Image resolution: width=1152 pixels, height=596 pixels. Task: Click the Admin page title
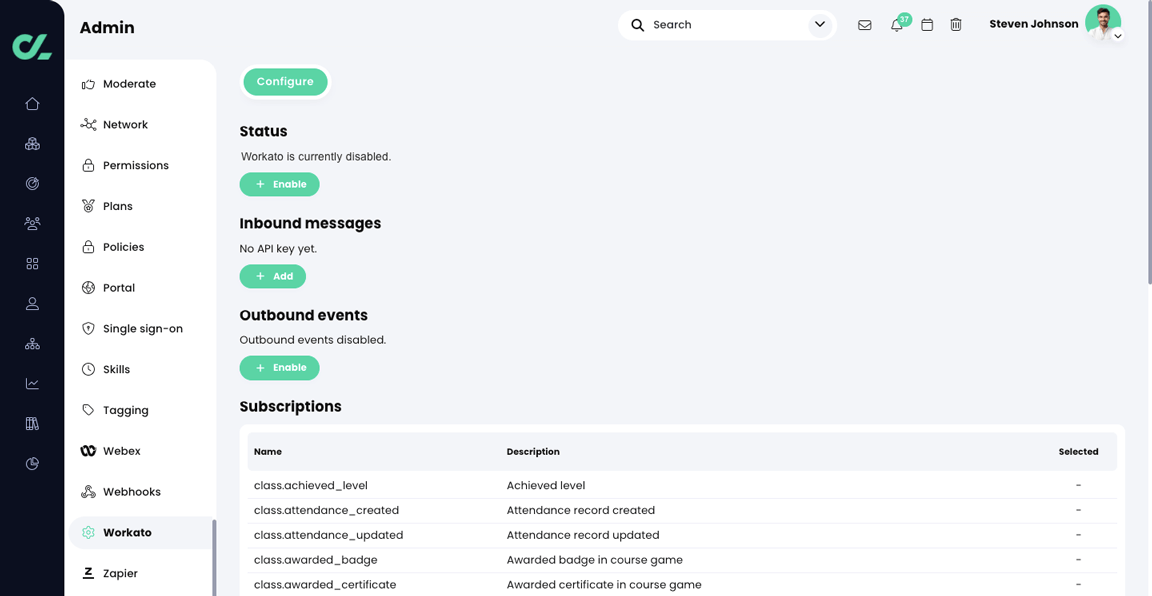pos(107,28)
